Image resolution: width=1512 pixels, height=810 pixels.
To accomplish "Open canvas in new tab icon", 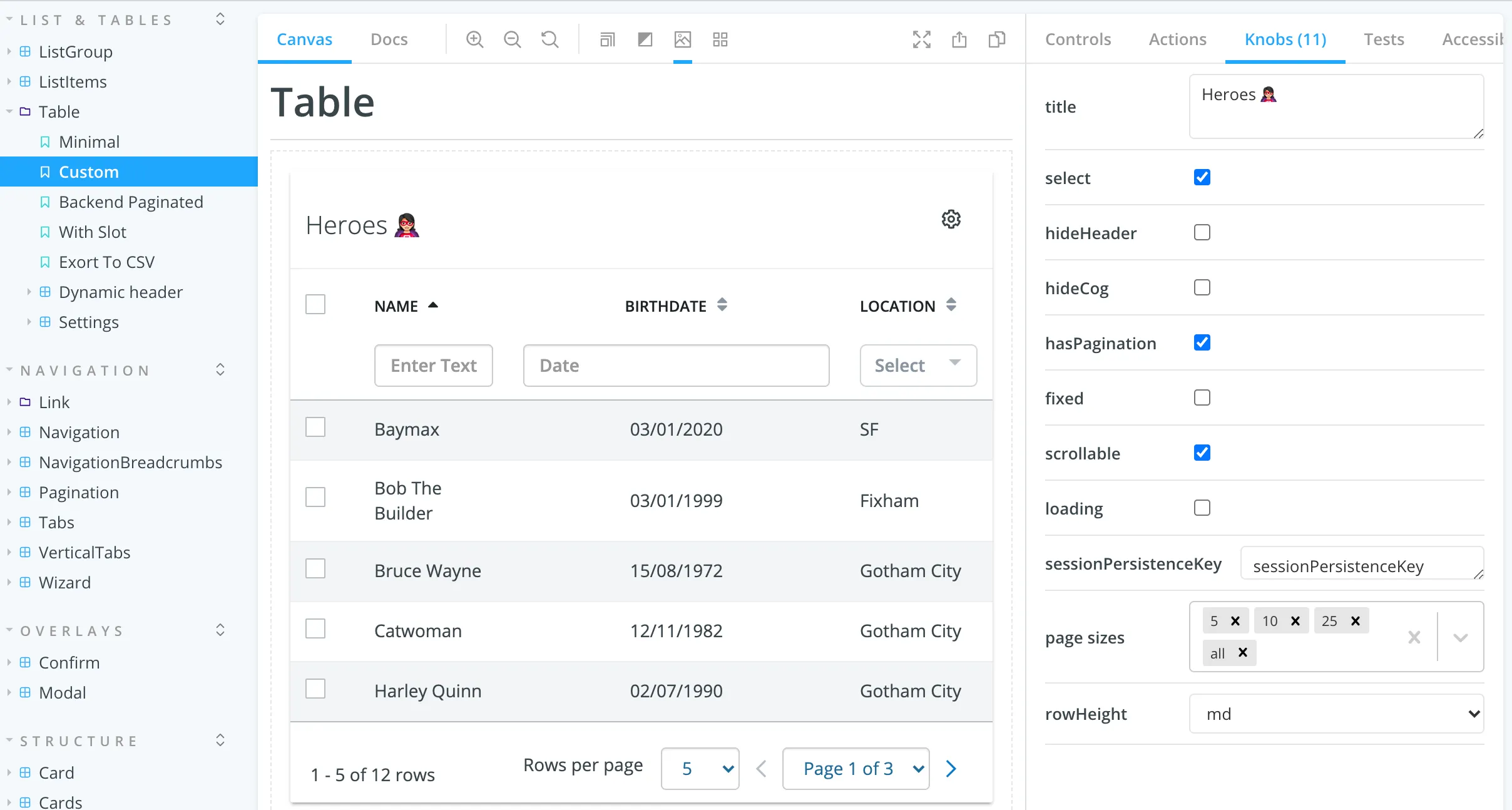I will (959, 39).
